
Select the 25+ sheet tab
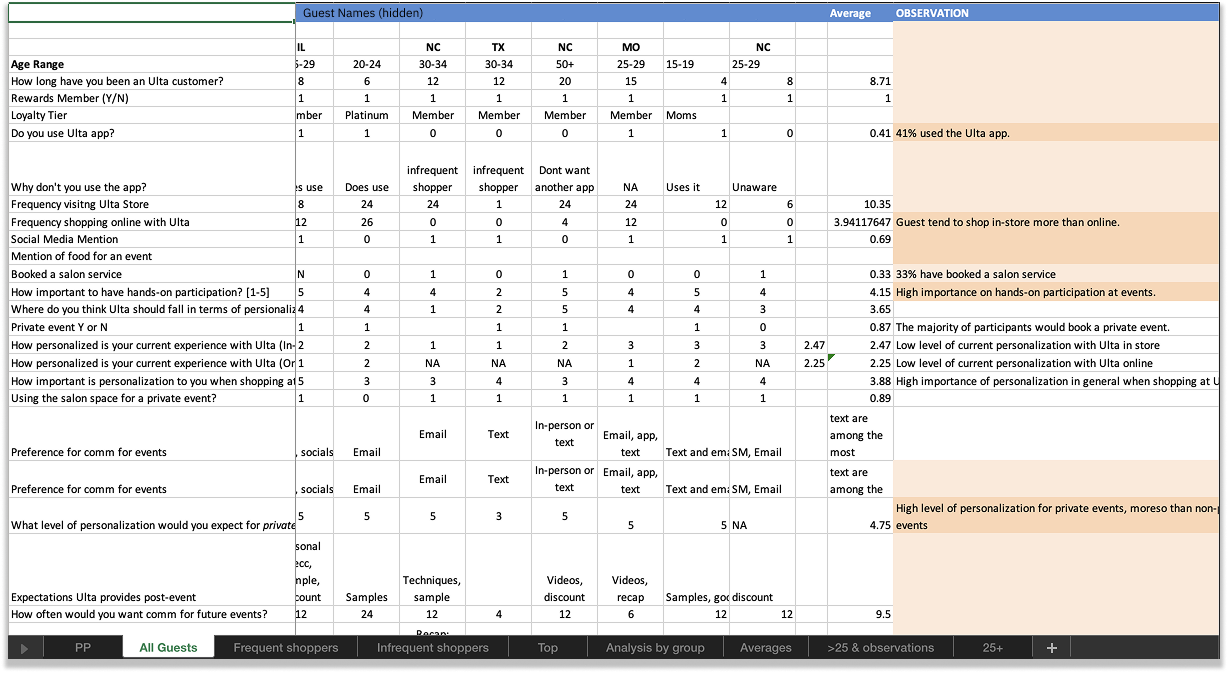pyautogui.click(x=992, y=648)
